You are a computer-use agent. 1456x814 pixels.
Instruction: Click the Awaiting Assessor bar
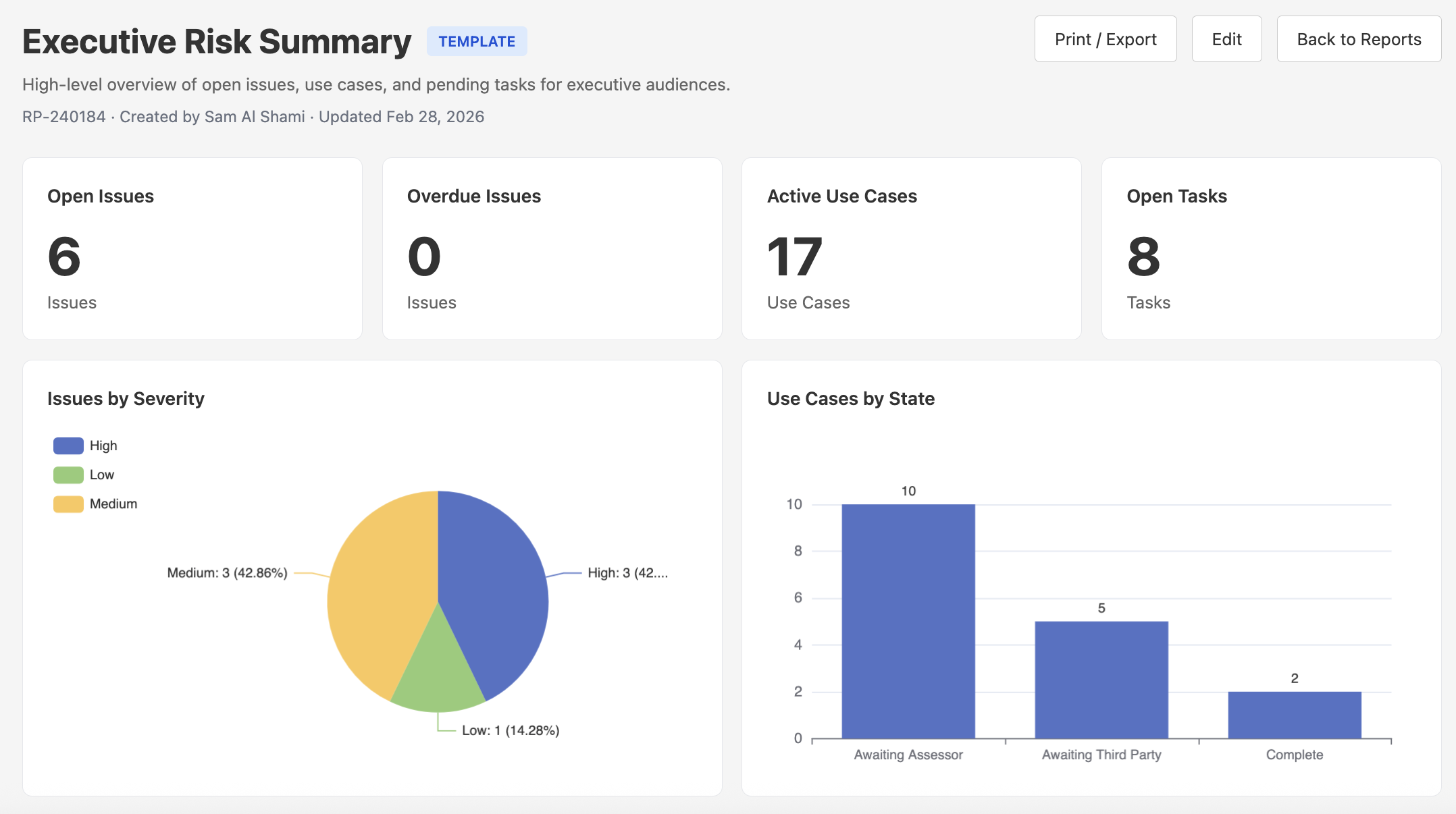(908, 621)
